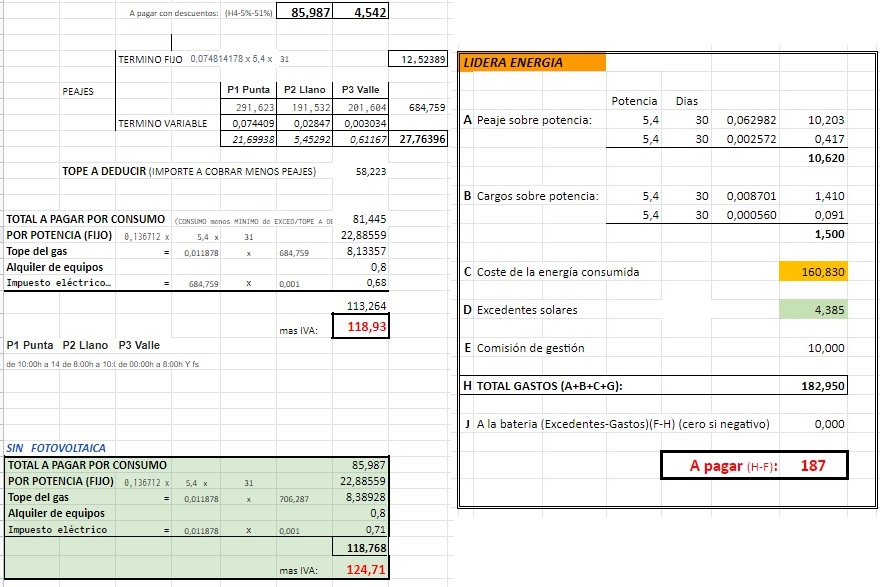
Task: Click the 'A la bateria' row label
Action: coord(623,424)
